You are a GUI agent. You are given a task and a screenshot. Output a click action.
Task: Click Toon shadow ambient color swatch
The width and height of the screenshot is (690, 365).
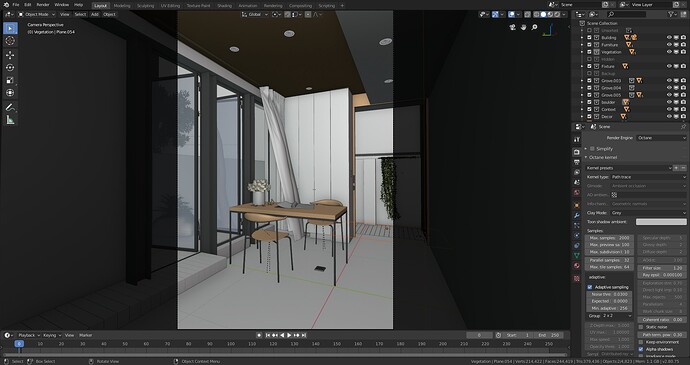pyautogui.click(x=661, y=222)
